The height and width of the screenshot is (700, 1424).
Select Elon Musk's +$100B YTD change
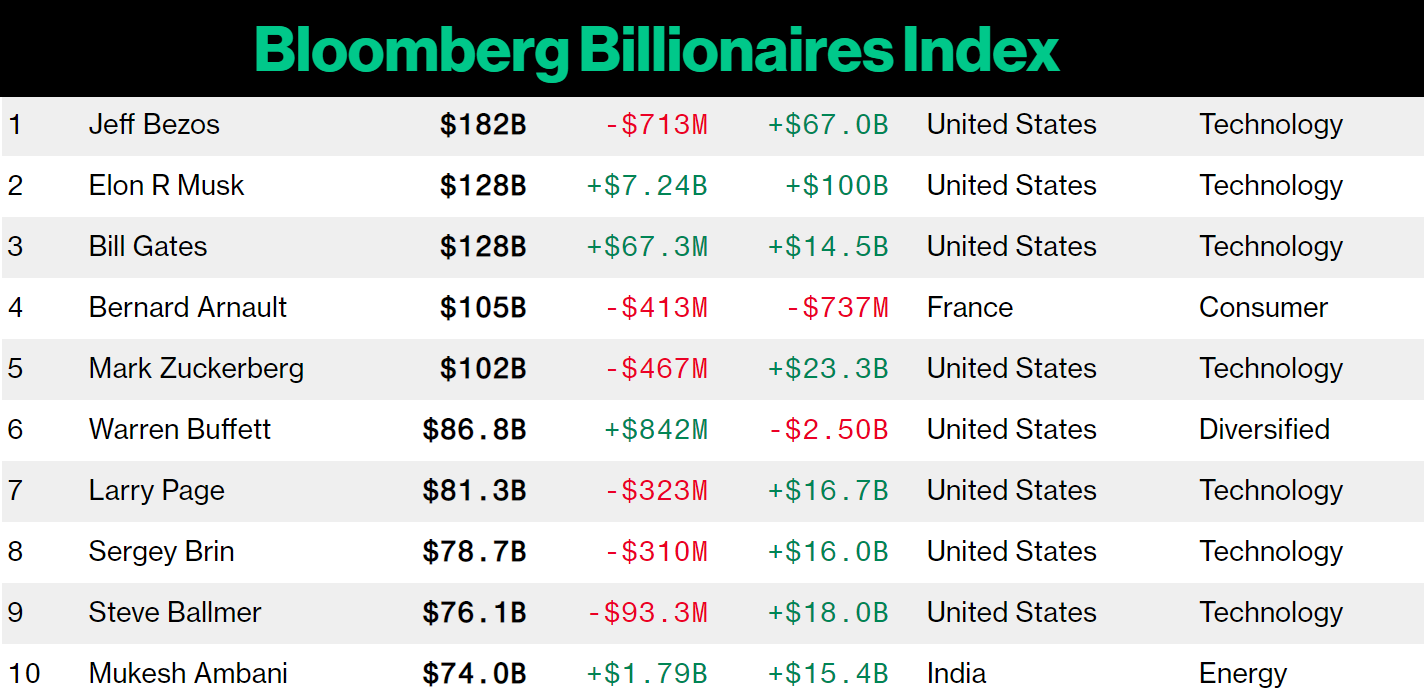point(836,186)
